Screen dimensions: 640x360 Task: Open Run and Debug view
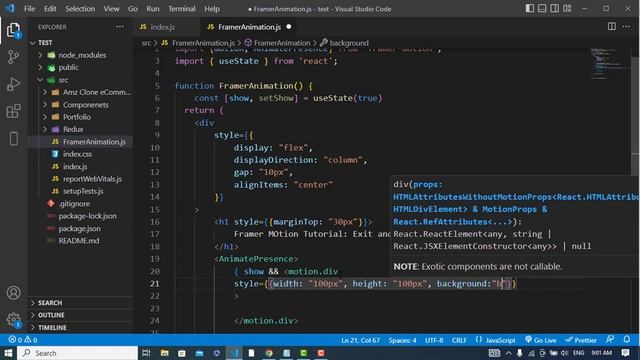point(13,84)
